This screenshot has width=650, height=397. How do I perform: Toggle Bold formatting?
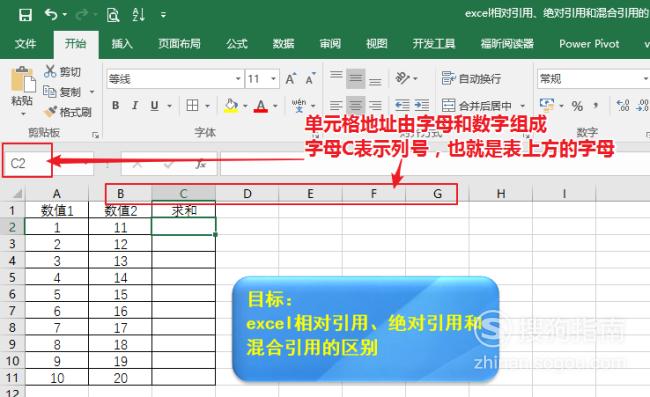tap(116, 106)
